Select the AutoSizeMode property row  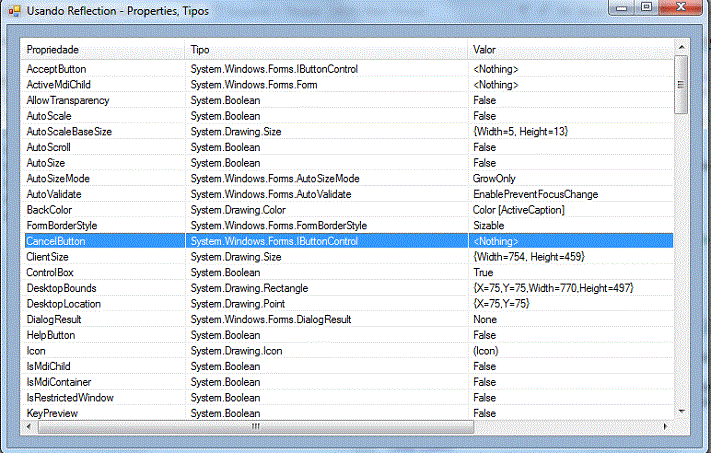[x=348, y=179]
